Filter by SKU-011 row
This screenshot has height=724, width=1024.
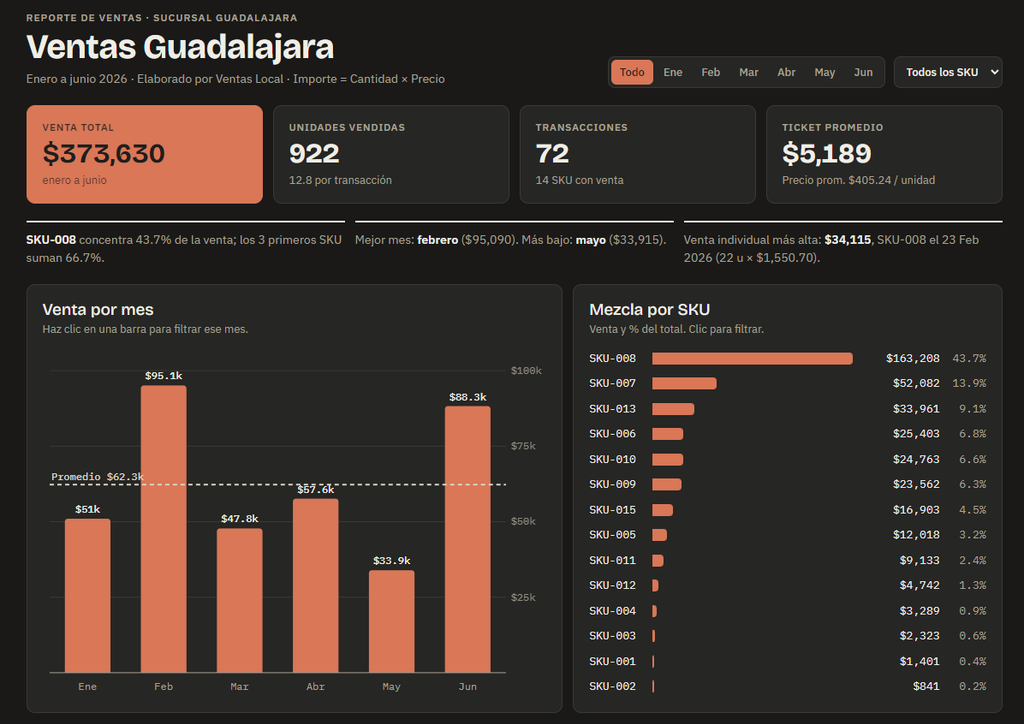point(788,560)
